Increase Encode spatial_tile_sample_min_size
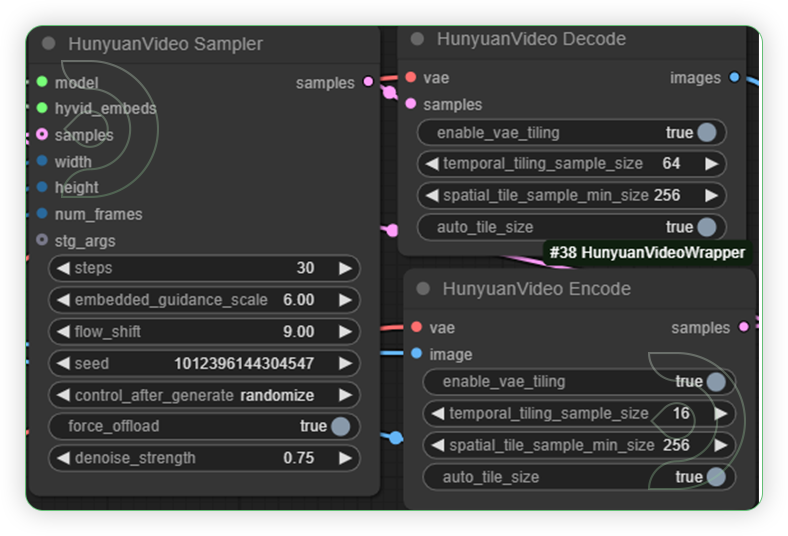788x536 pixels. click(721, 445)
